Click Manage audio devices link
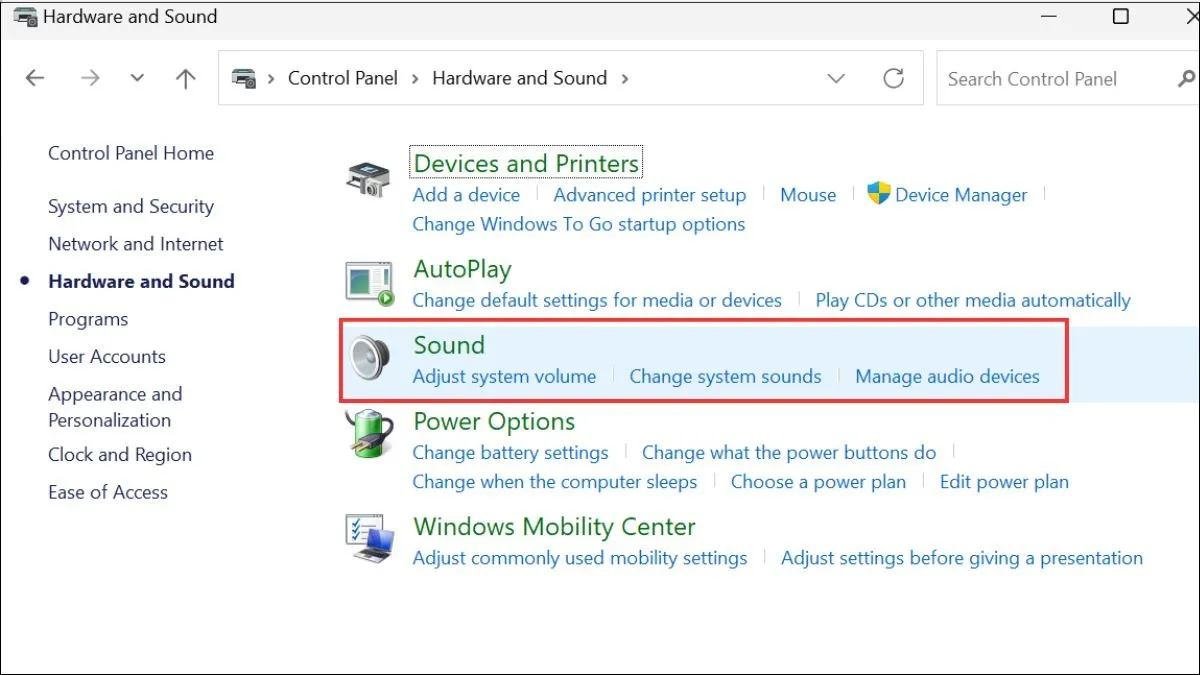 (x=947, y=377)
